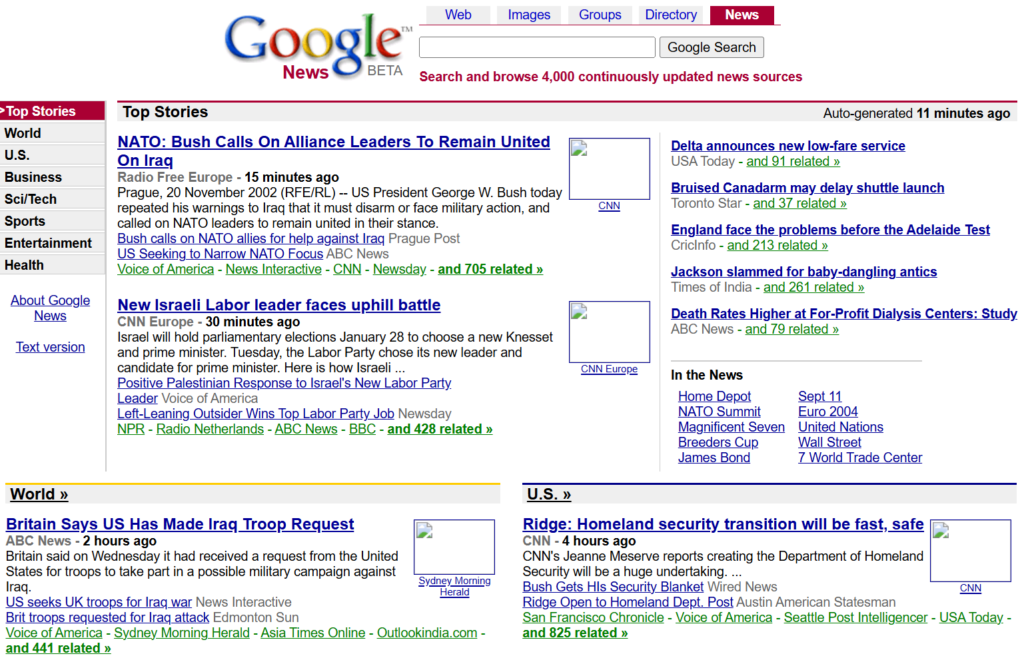This screenshot has width=1024, height=656.
Task: Open the Business section in sidebar
Action: [x=33, y=177]
